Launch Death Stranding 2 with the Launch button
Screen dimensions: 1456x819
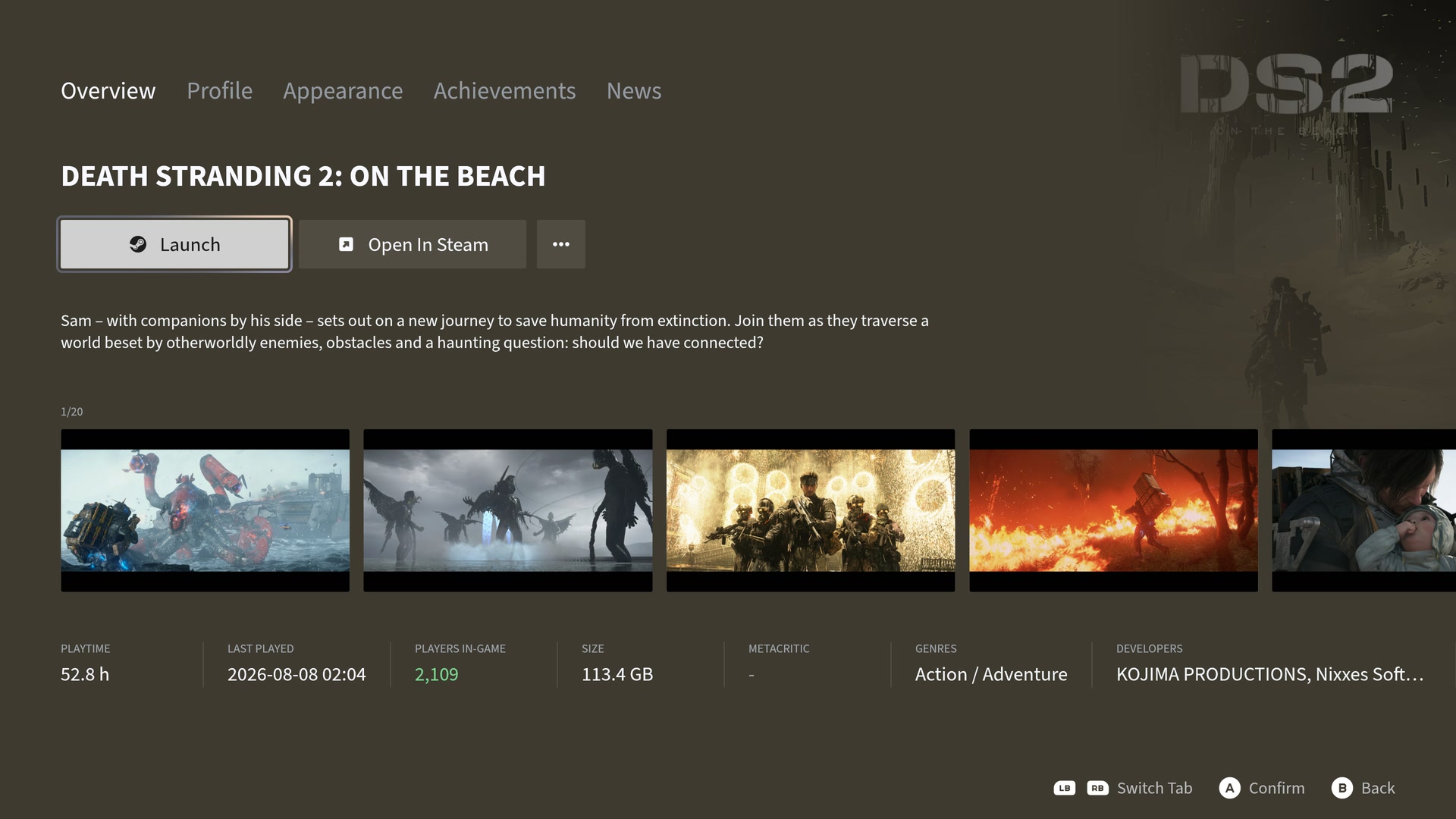pos(174,244)
